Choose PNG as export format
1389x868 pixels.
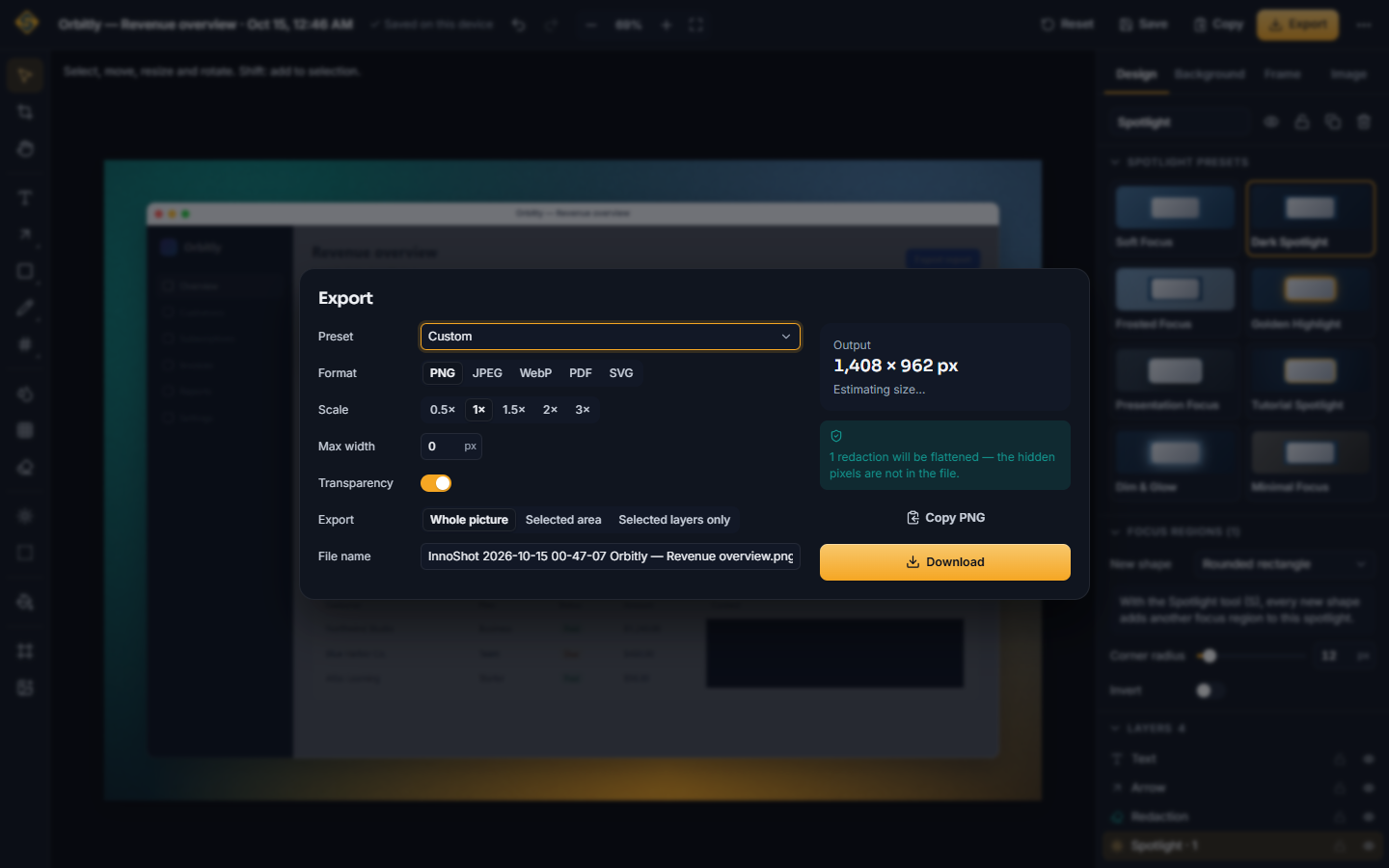coord(443,373)
